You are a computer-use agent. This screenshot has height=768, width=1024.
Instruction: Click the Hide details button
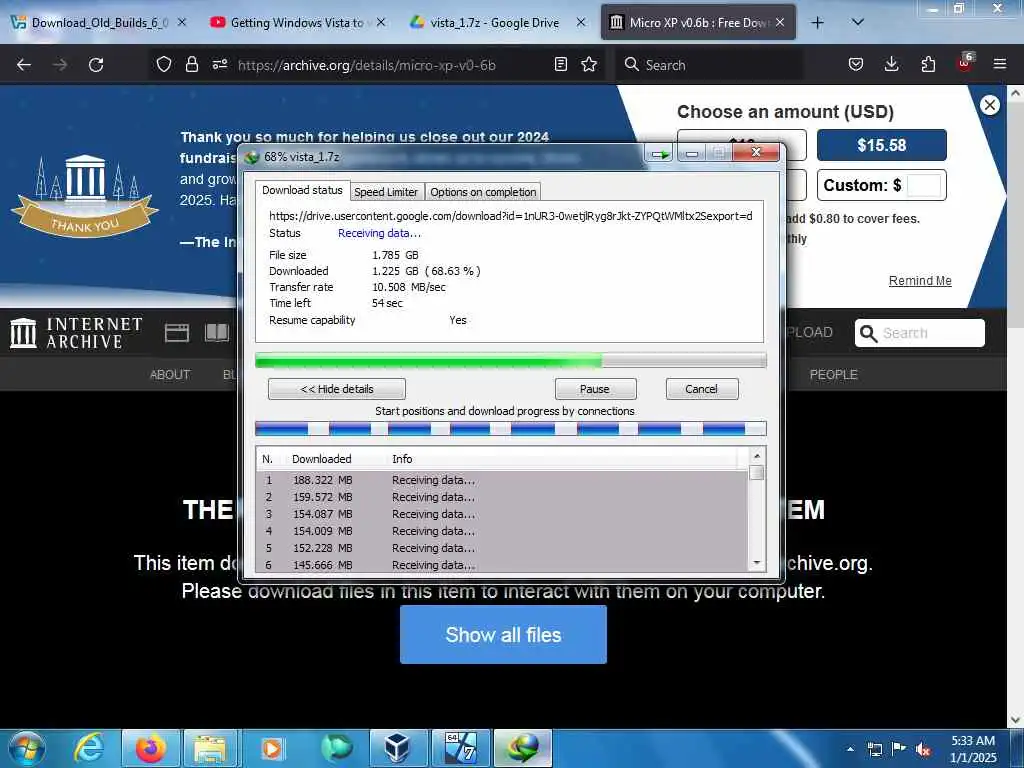(337, 389)
